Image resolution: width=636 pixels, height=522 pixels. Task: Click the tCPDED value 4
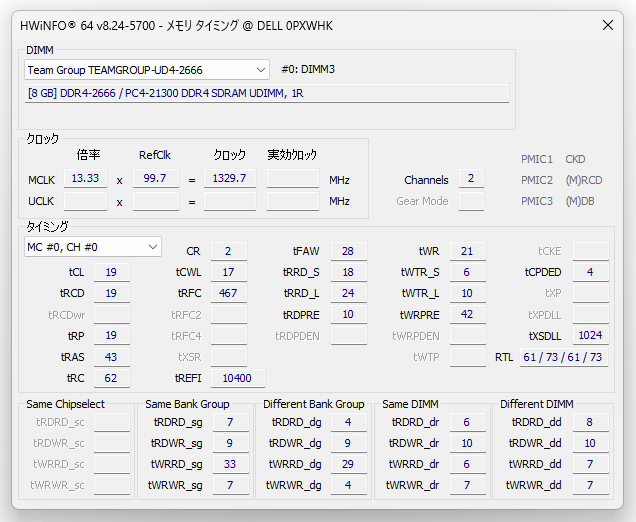click(x=591, y=272)
